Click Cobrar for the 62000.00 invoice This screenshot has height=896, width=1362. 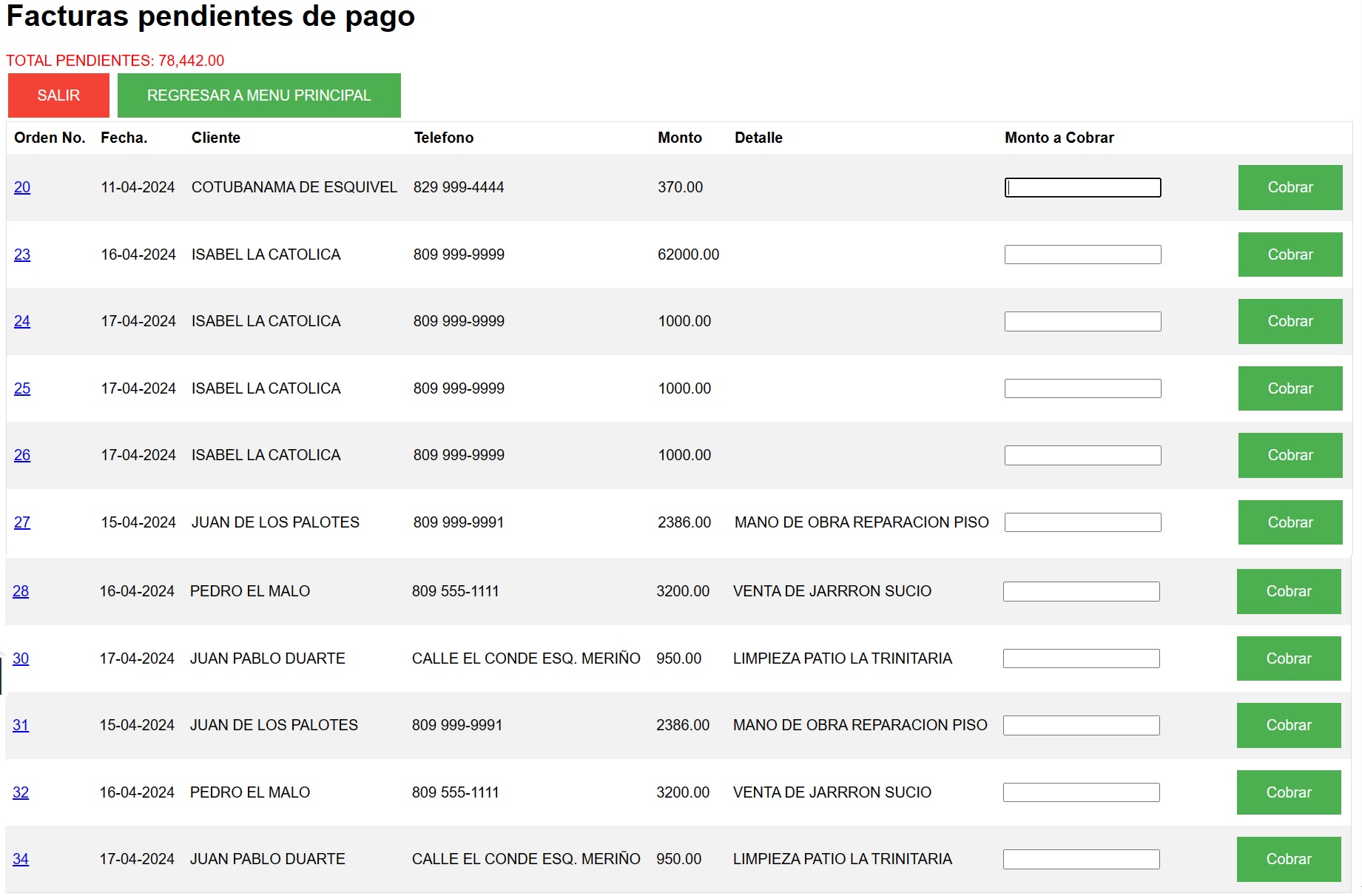pos(1289,255)
